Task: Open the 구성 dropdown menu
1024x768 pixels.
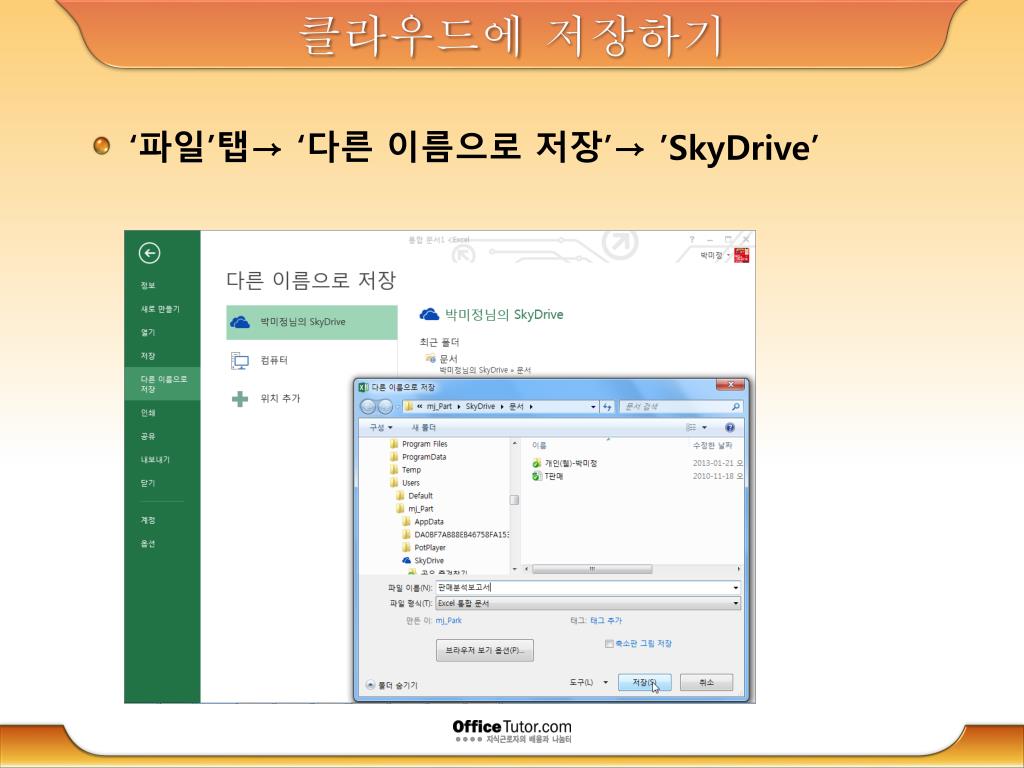Action: (381, 428)
